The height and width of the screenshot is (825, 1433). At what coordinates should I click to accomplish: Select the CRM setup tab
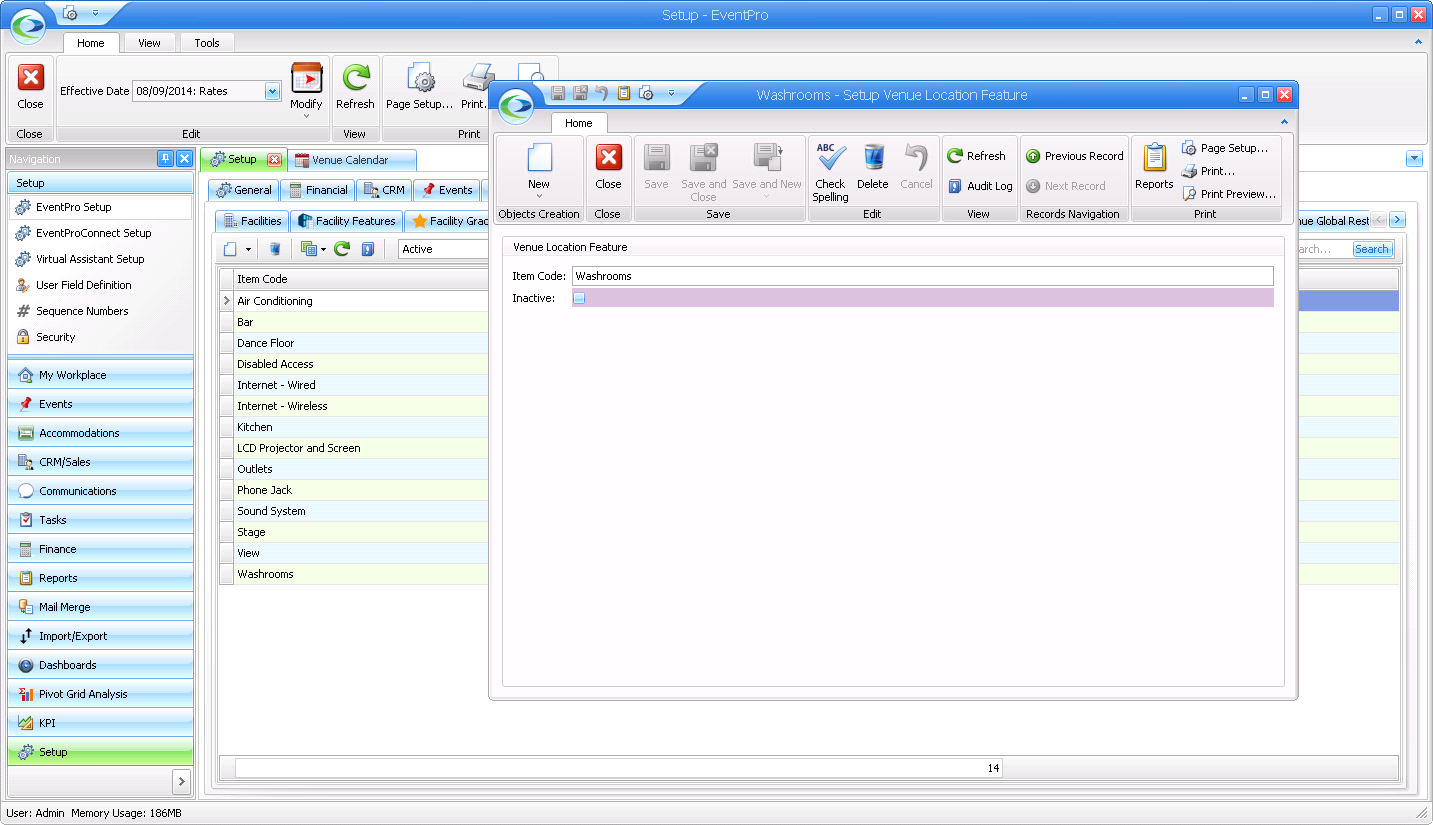point(384,190)
